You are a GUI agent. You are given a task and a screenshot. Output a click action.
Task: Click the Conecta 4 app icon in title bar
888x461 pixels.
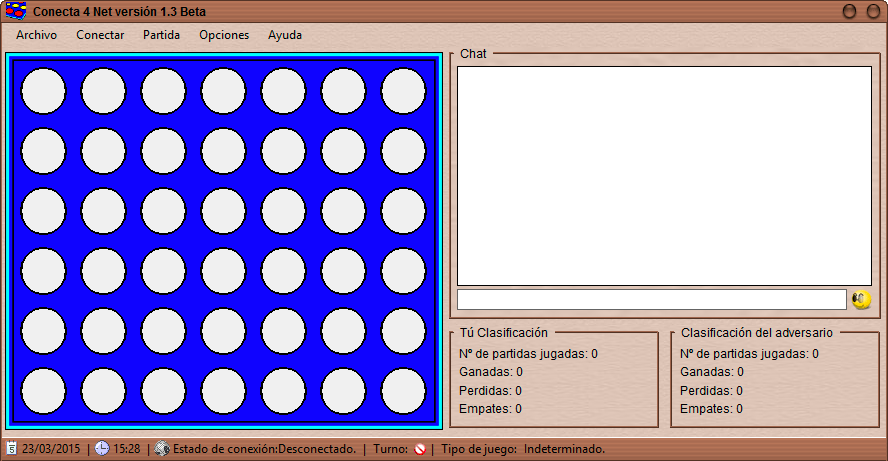click(16, 11)
